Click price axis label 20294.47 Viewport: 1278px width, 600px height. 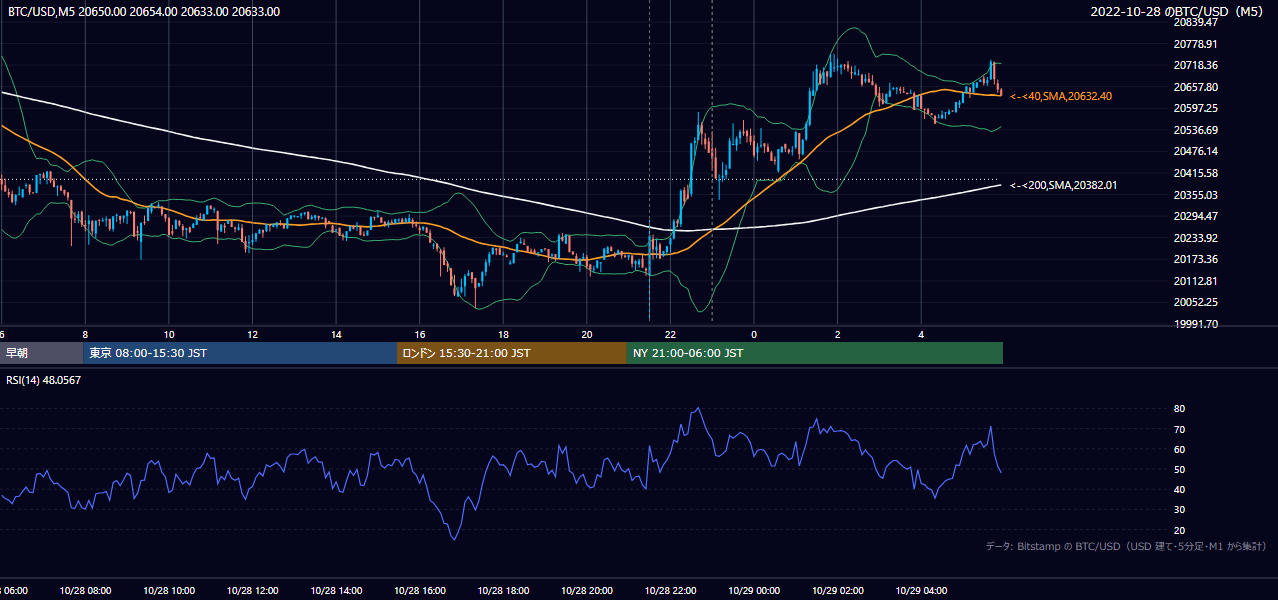point(1195,216)
